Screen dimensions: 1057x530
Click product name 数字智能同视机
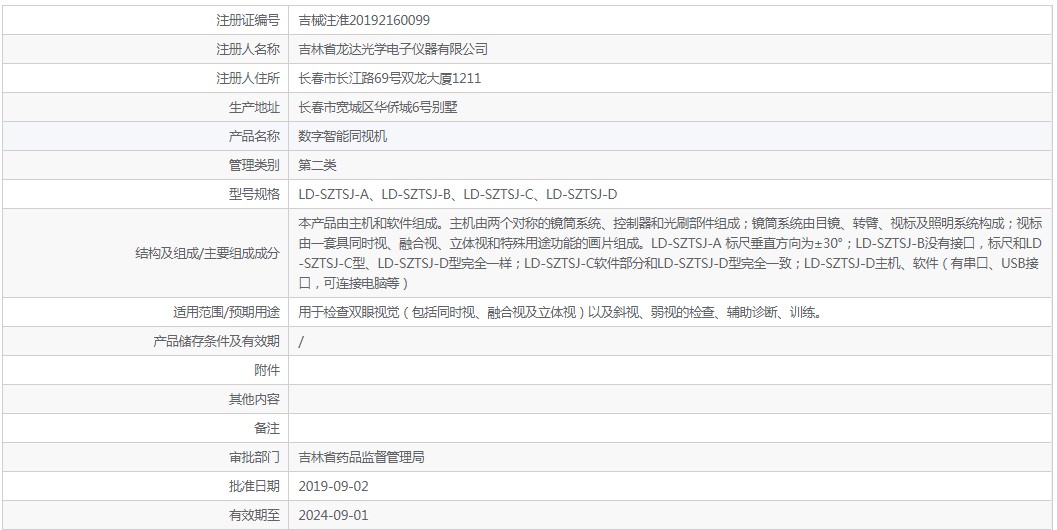click(x=342, y=136)
